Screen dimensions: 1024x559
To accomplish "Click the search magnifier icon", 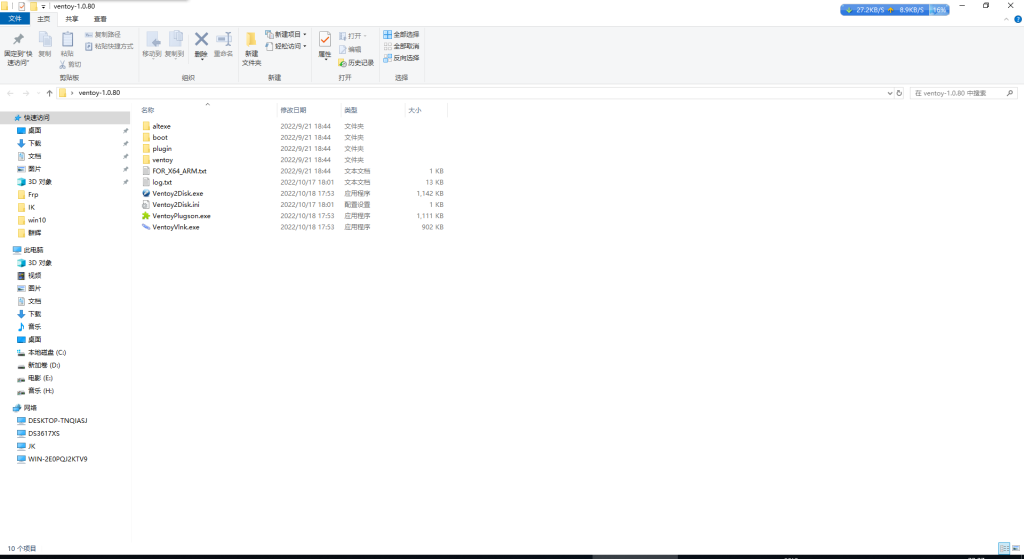I will [x=1010, y=93].
